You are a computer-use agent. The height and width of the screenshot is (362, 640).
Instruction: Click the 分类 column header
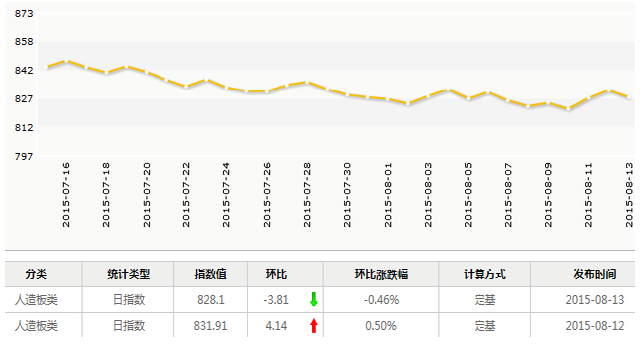36,274
